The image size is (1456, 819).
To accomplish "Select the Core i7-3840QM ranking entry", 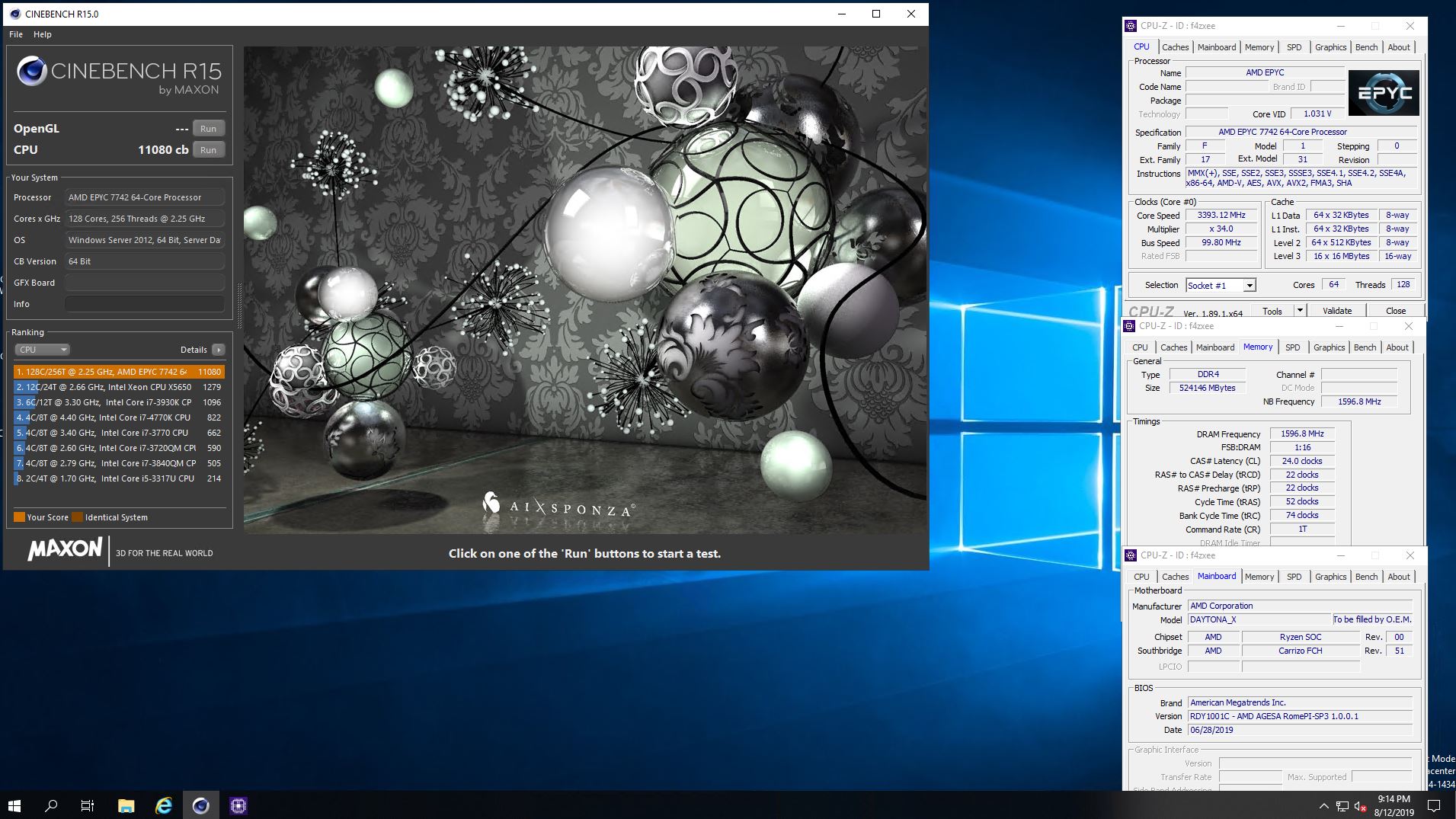I will point(119,463).
